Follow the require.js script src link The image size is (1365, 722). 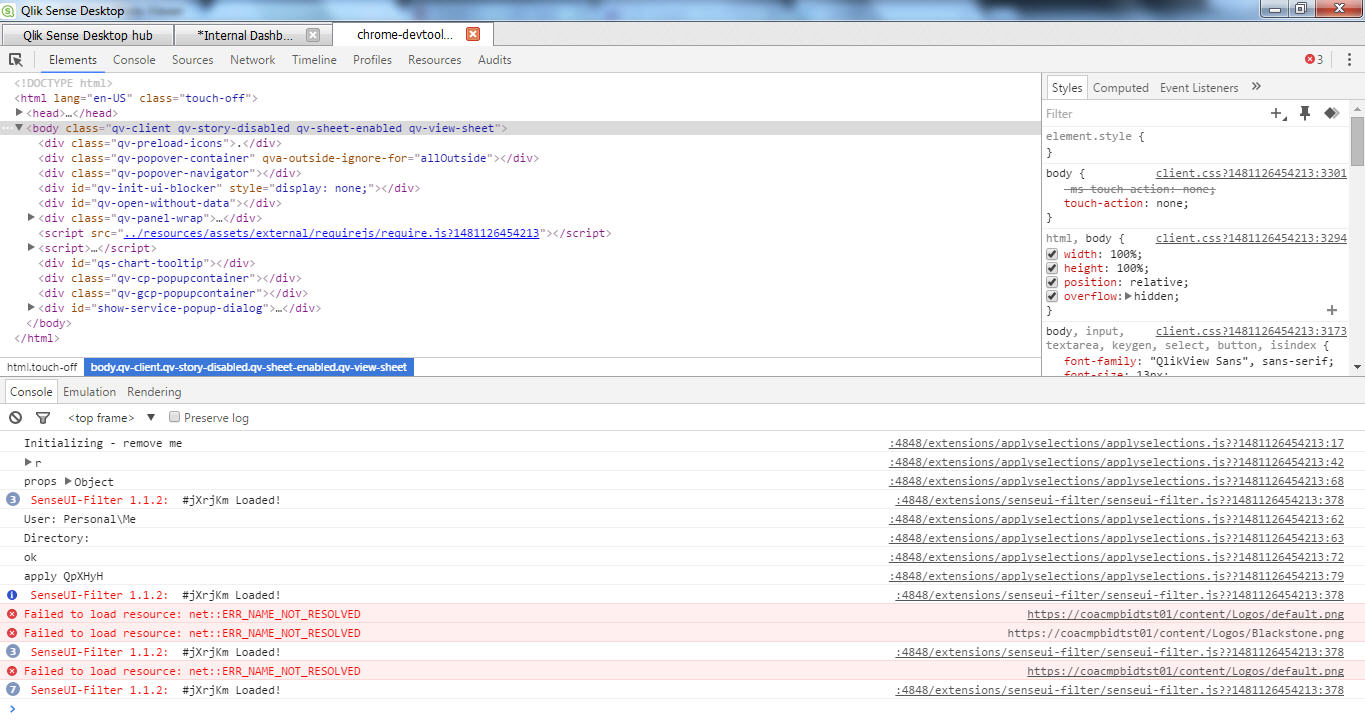coord(331,233)
